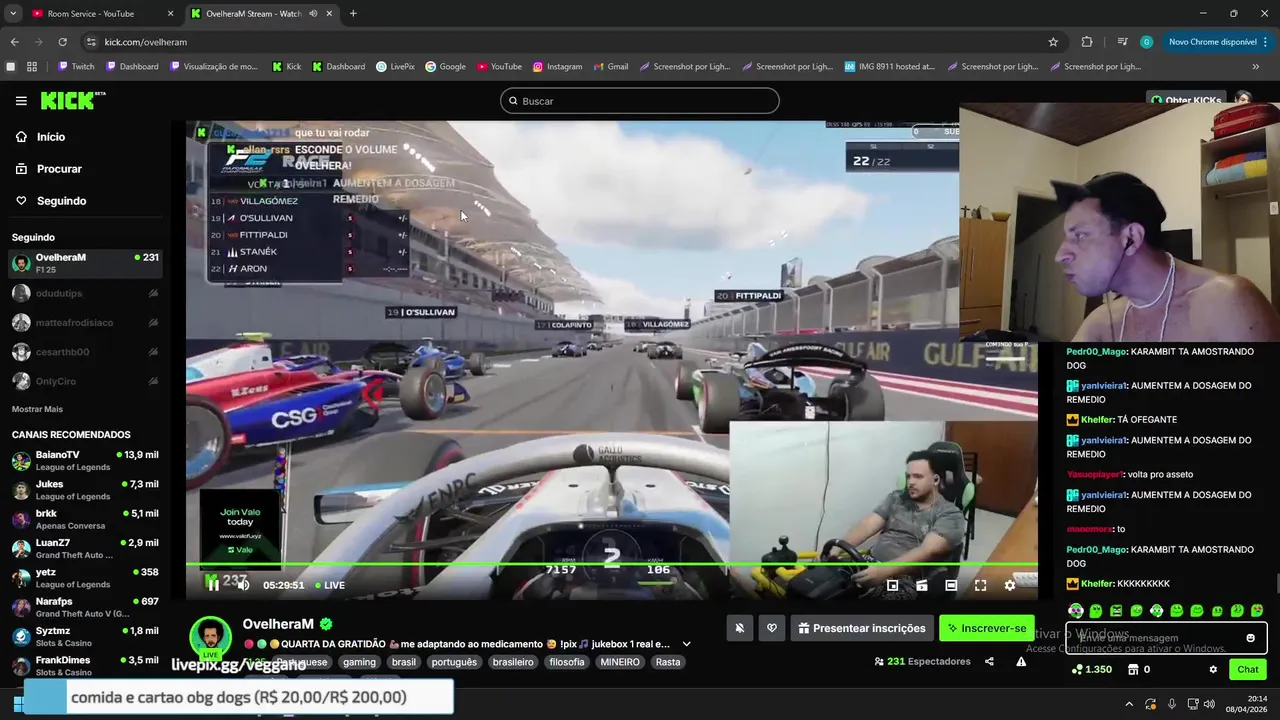Seek on the green stream progress bar
Viewport: 1280px width, 720px height.
(611, 564)
